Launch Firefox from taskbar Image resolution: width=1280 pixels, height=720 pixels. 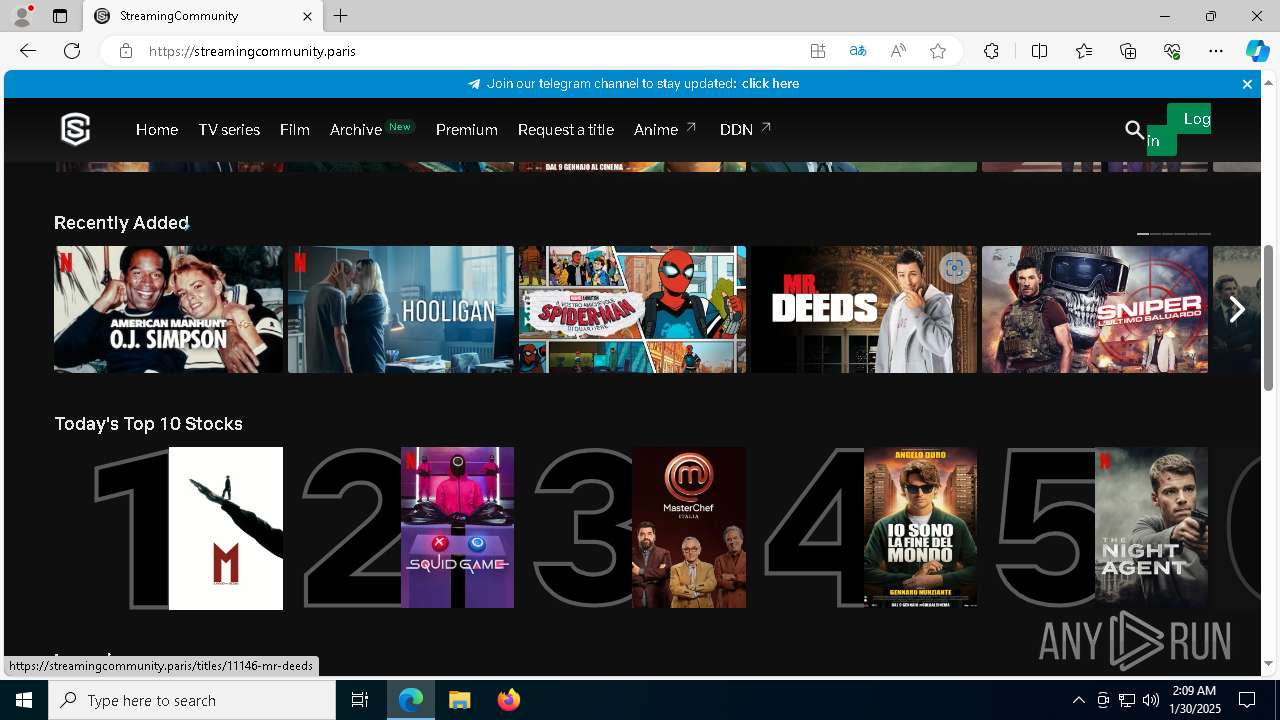coord(508,700)
